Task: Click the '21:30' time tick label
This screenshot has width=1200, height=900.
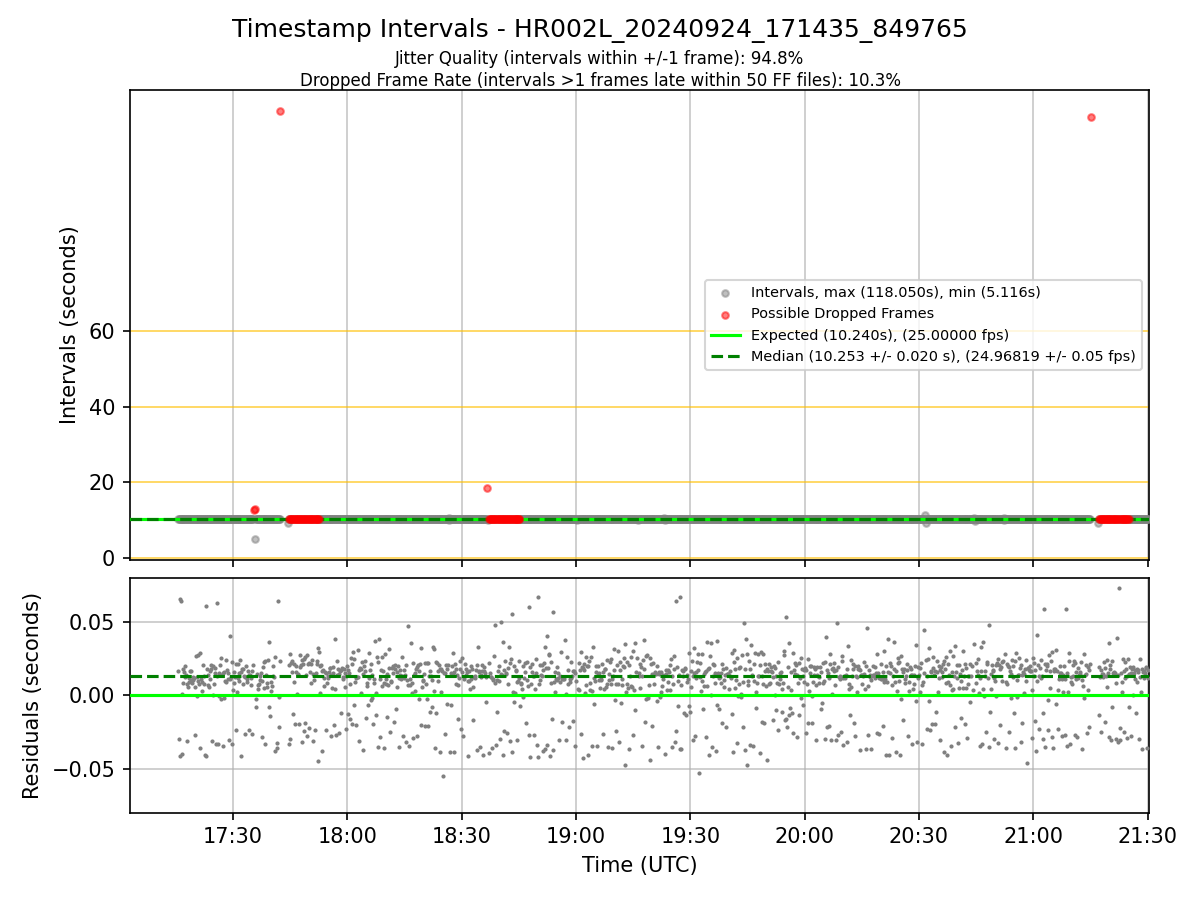Action: pyautogui.click(x=1148, y=835)
